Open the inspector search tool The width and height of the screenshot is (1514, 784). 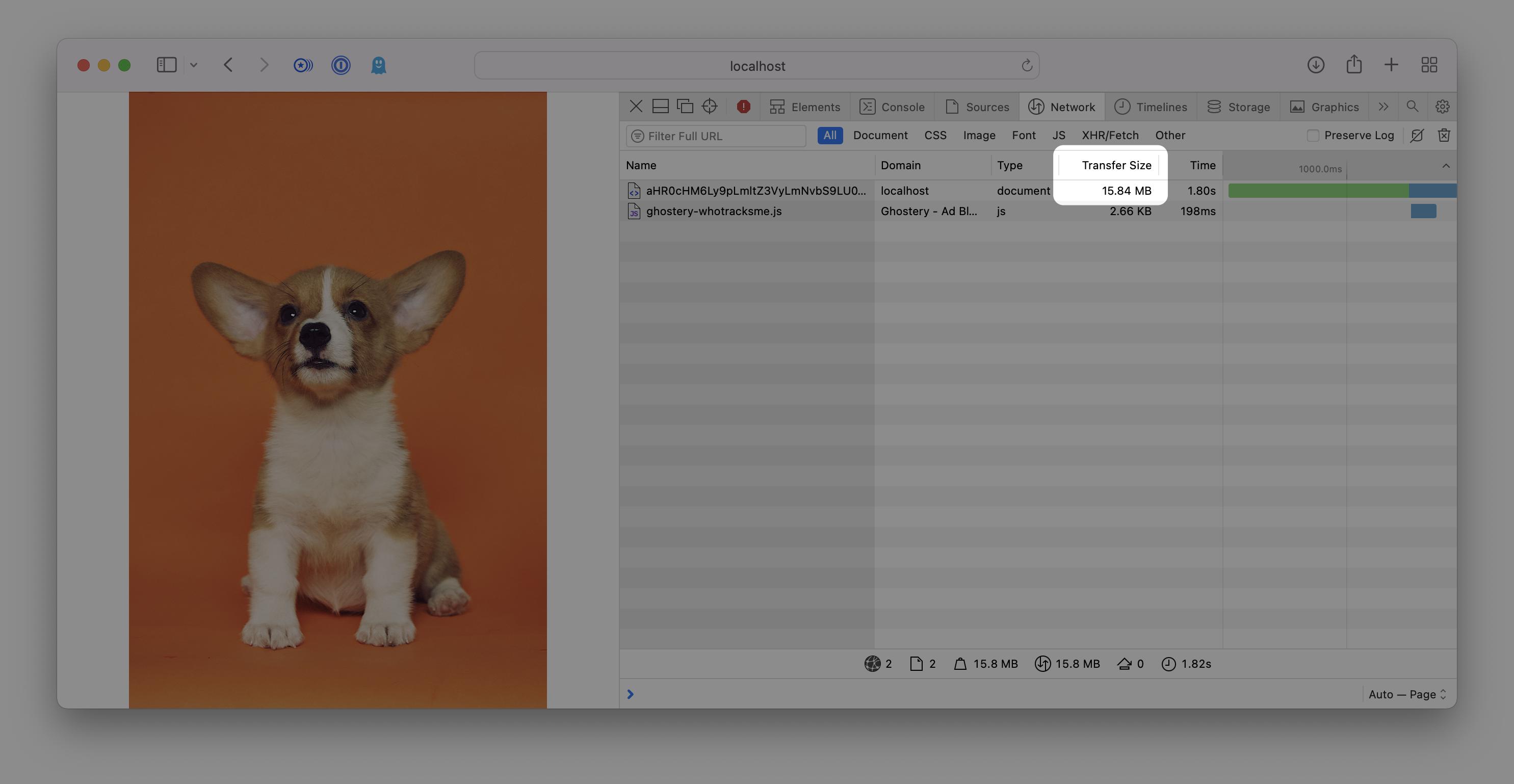[x=1413, y=107]
